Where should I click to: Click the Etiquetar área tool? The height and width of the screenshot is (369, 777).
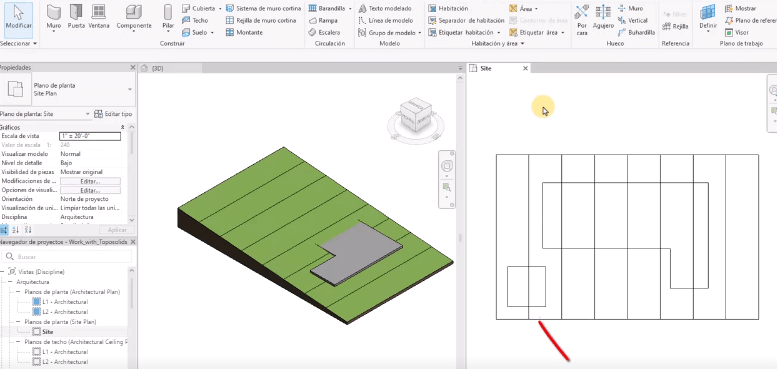(533, 32)
